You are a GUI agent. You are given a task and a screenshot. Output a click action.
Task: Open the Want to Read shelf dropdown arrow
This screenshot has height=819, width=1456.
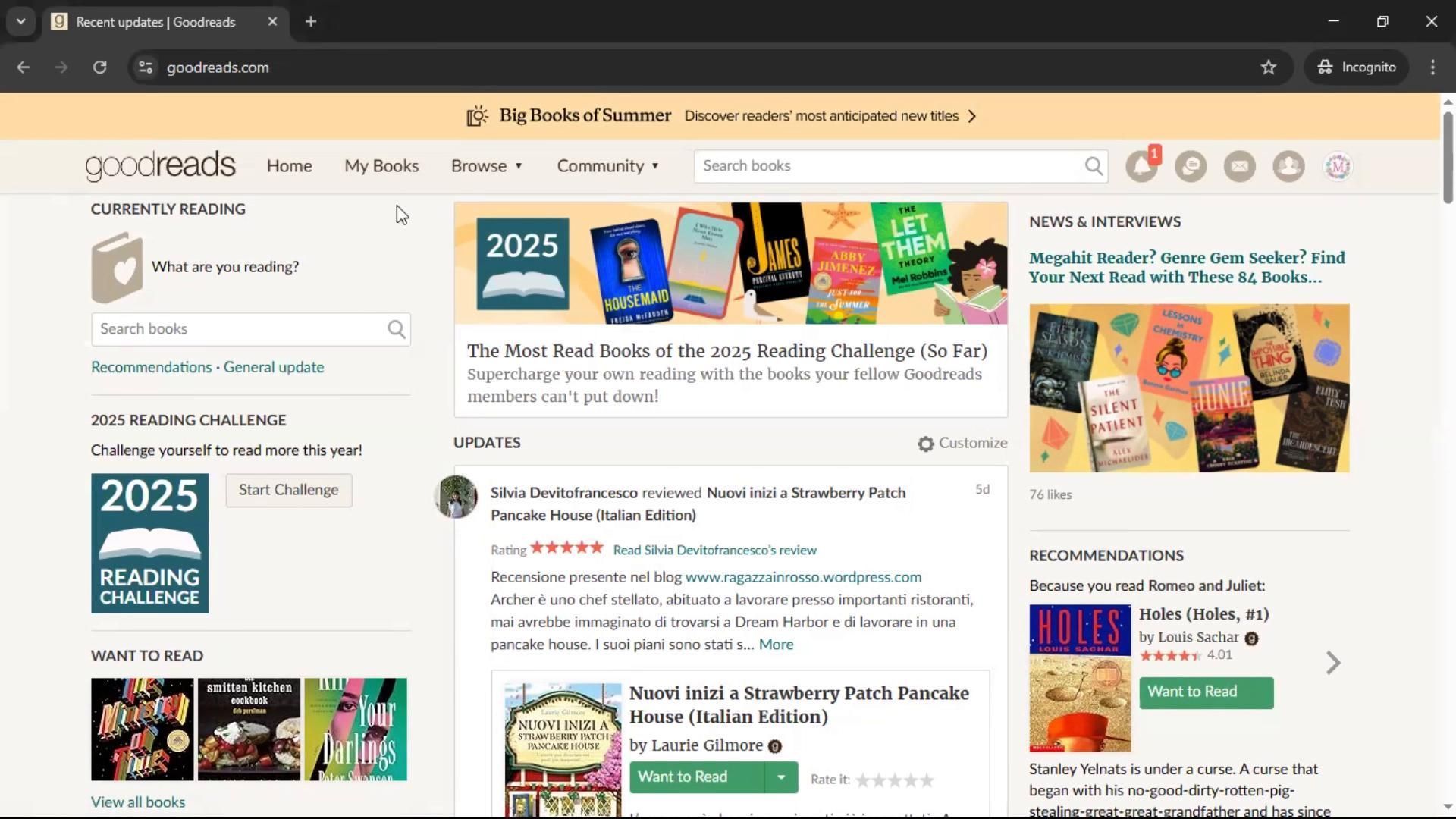(780, 777)
